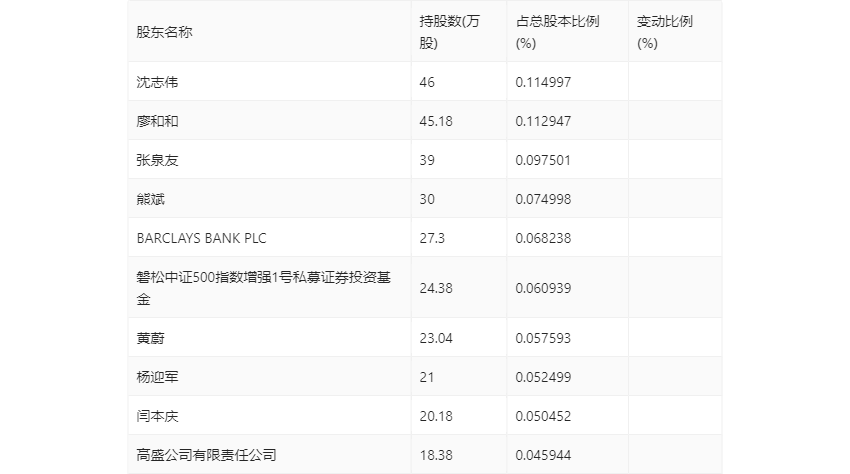Click percentage value 0.114997
Image resolution: width=850 pixels, height=474 pixels.
[543, 82]
